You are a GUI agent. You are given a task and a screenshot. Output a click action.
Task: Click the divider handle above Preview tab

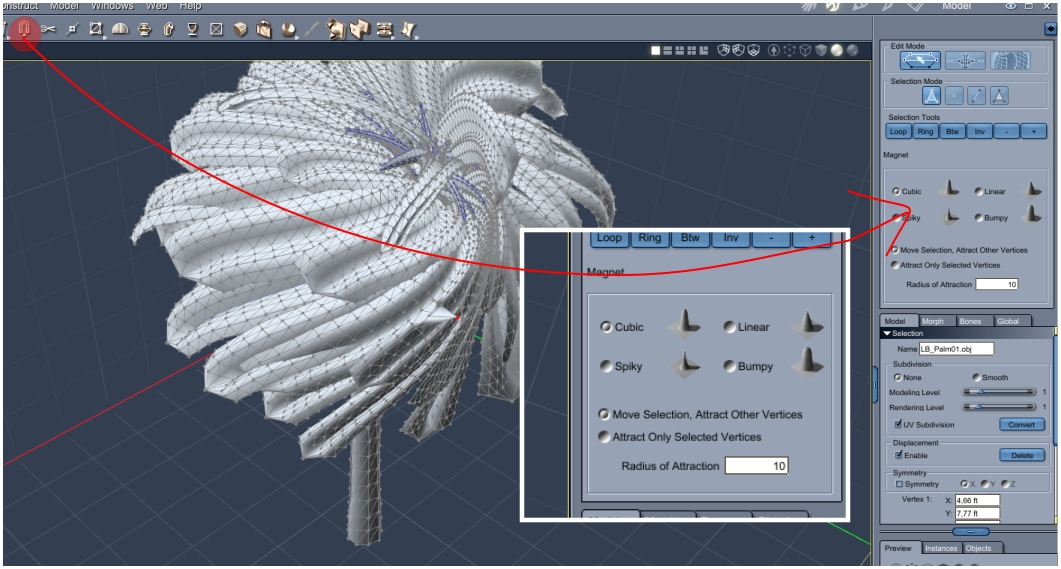(x=971, y=532)
